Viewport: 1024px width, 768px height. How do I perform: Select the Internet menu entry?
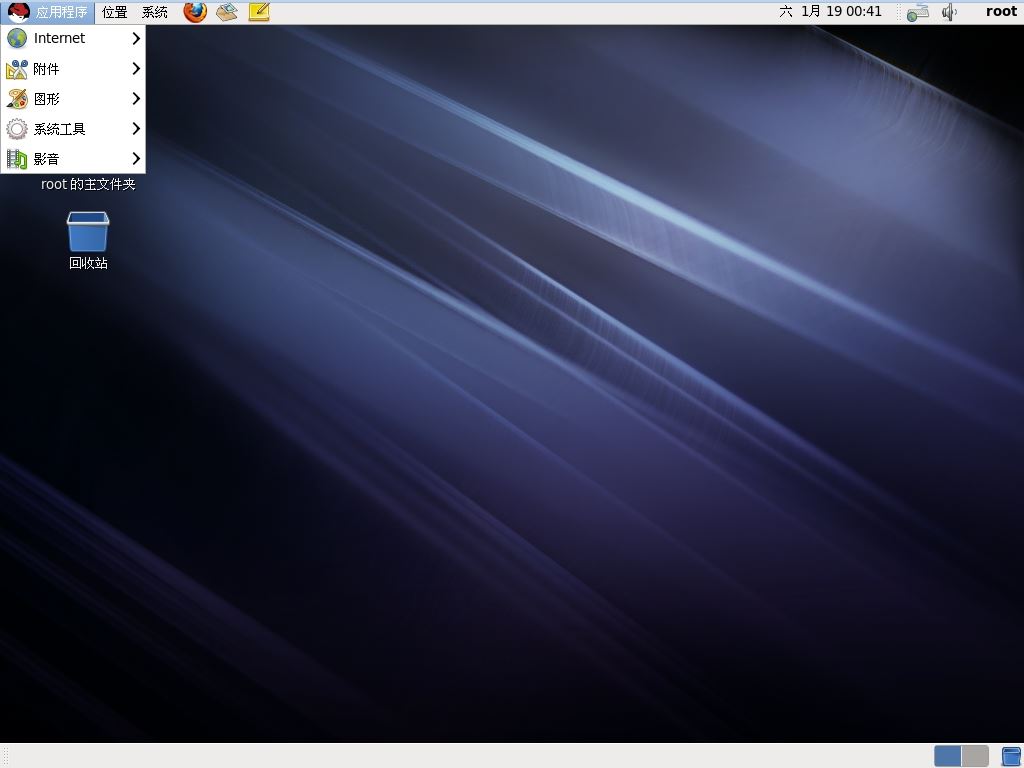[73, 39]
